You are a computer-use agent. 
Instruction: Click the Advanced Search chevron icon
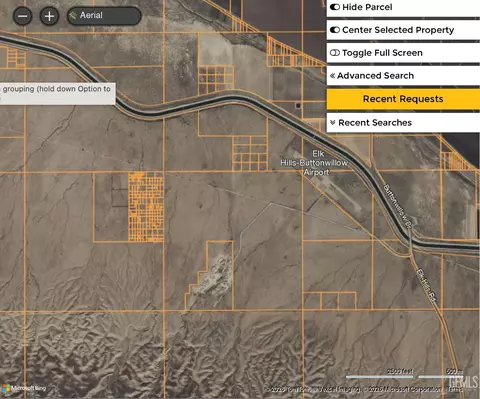pyautogui.click(x=332, y=76)
